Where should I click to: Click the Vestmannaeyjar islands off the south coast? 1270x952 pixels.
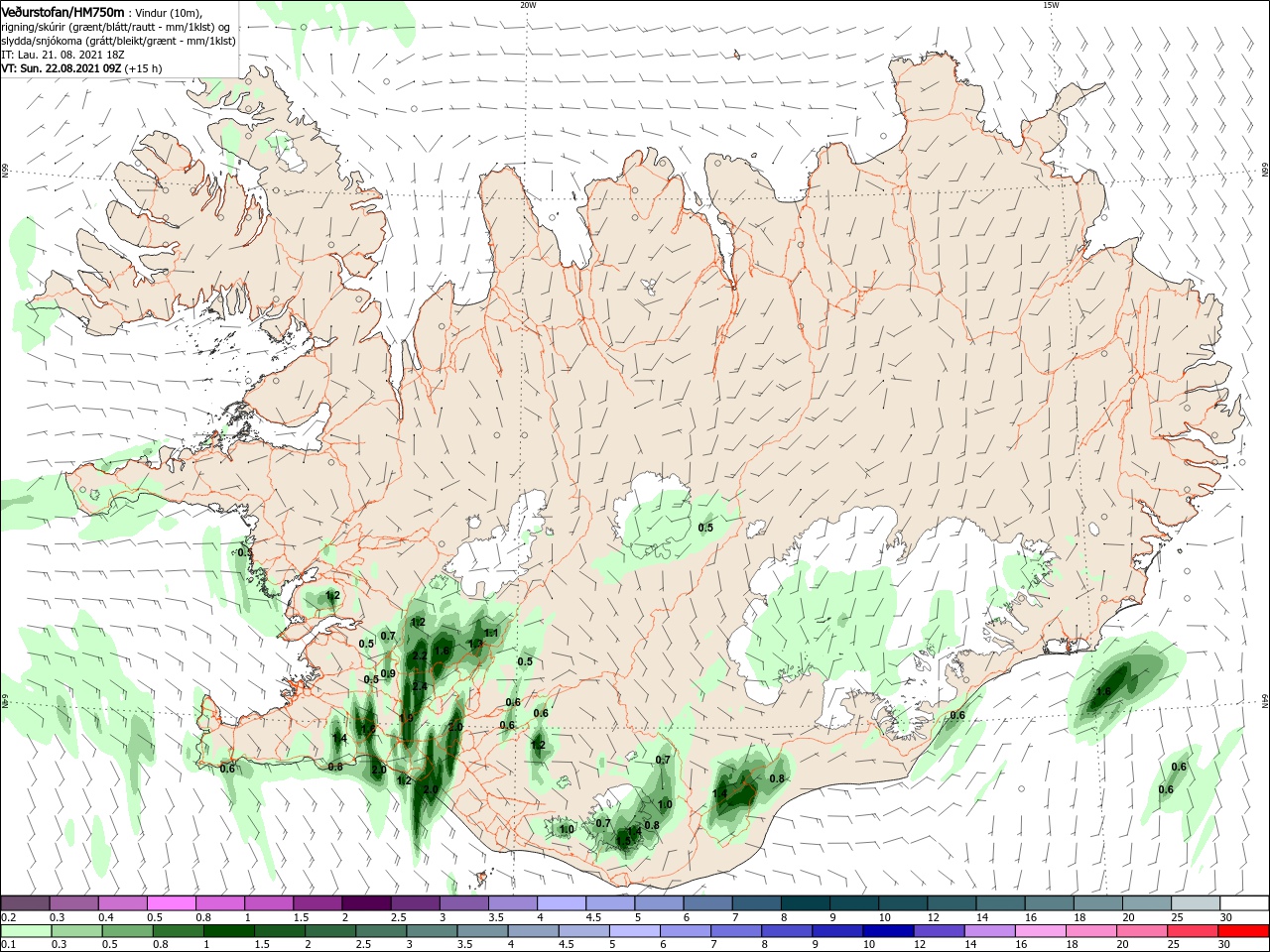coord(482,879)
